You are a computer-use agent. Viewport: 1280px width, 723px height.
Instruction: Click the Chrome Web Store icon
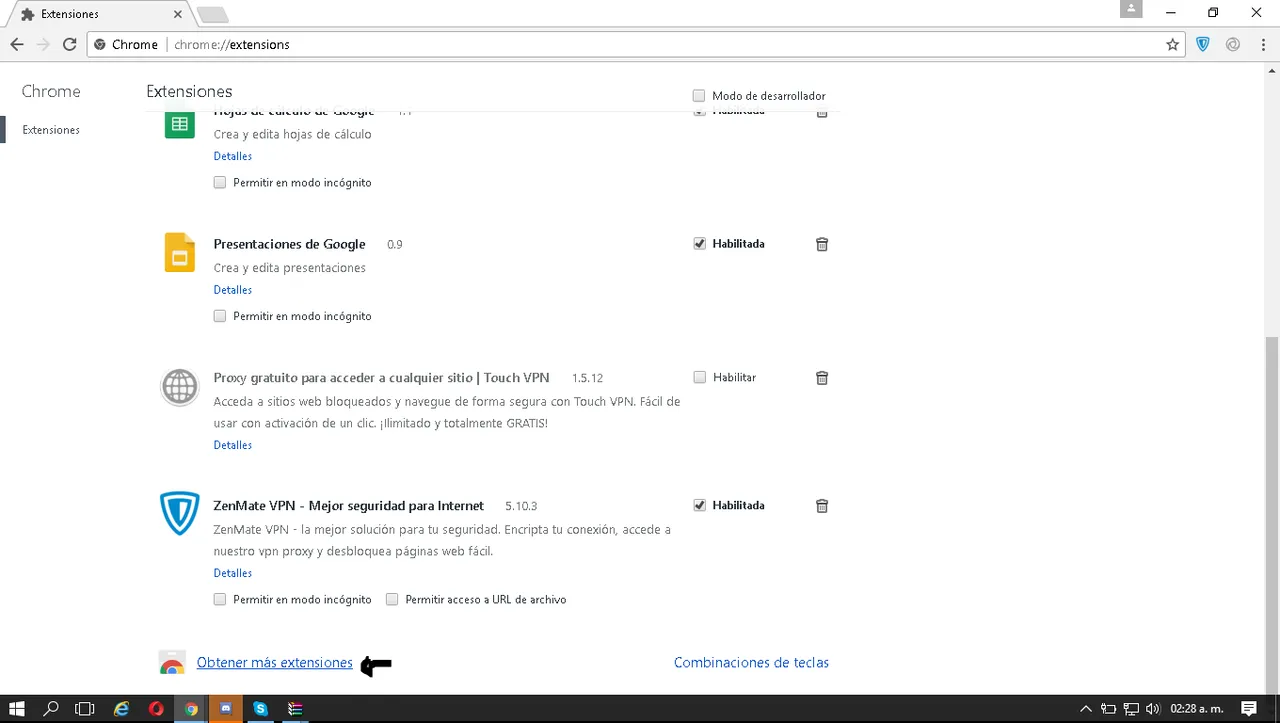pos(172,663)
